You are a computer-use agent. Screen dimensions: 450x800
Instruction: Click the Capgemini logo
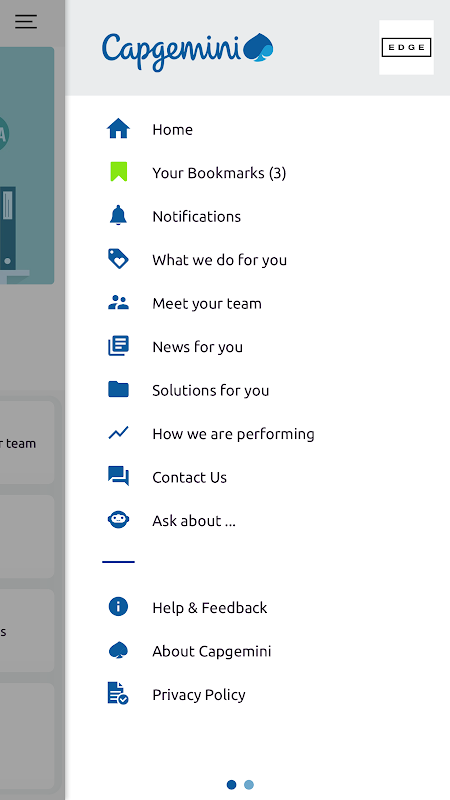click(x=187, y=52)
